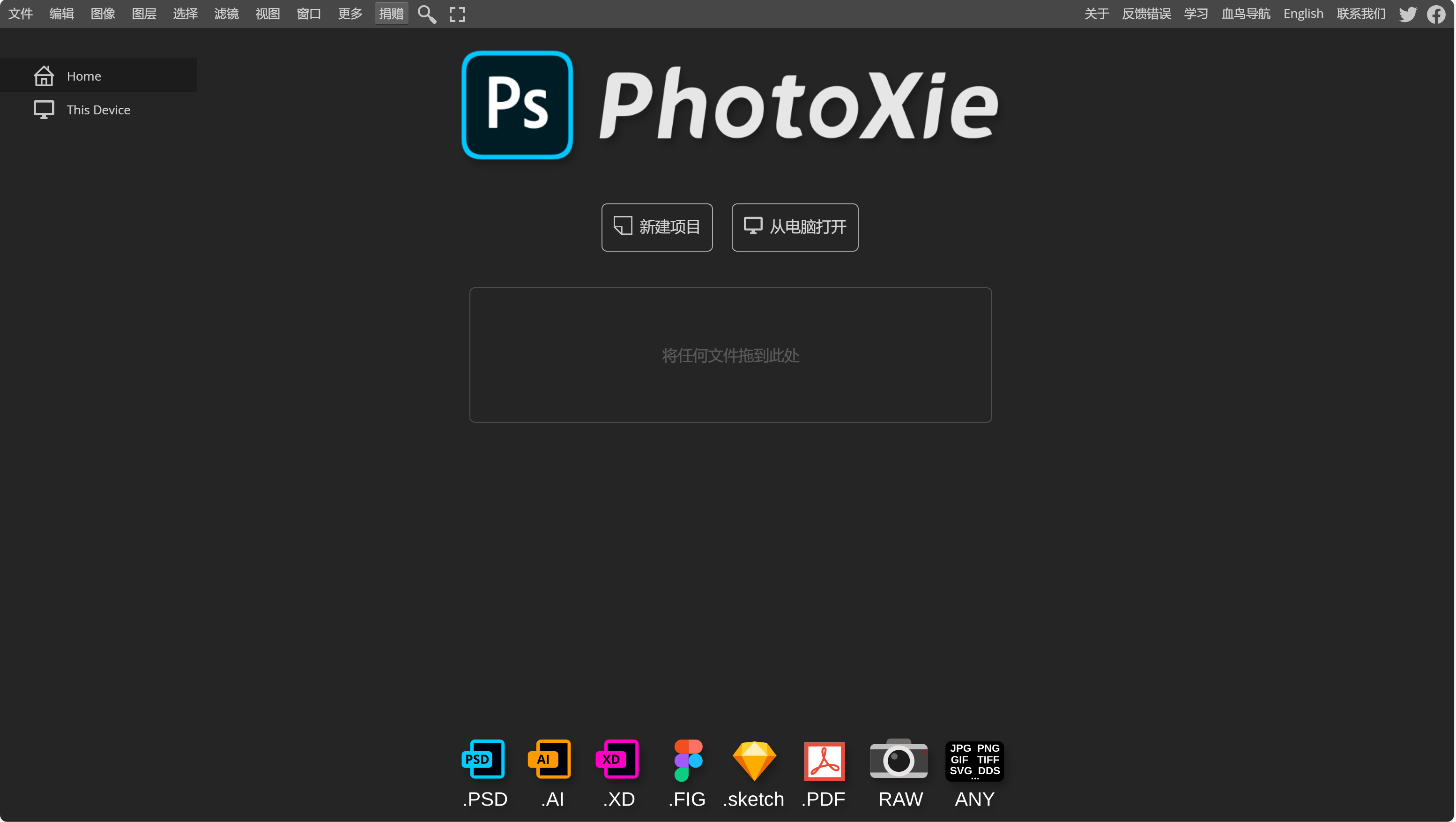Click the .sketch diamond icon
The width and height of the screenshot is (1456, 822).
click(754, 761)
